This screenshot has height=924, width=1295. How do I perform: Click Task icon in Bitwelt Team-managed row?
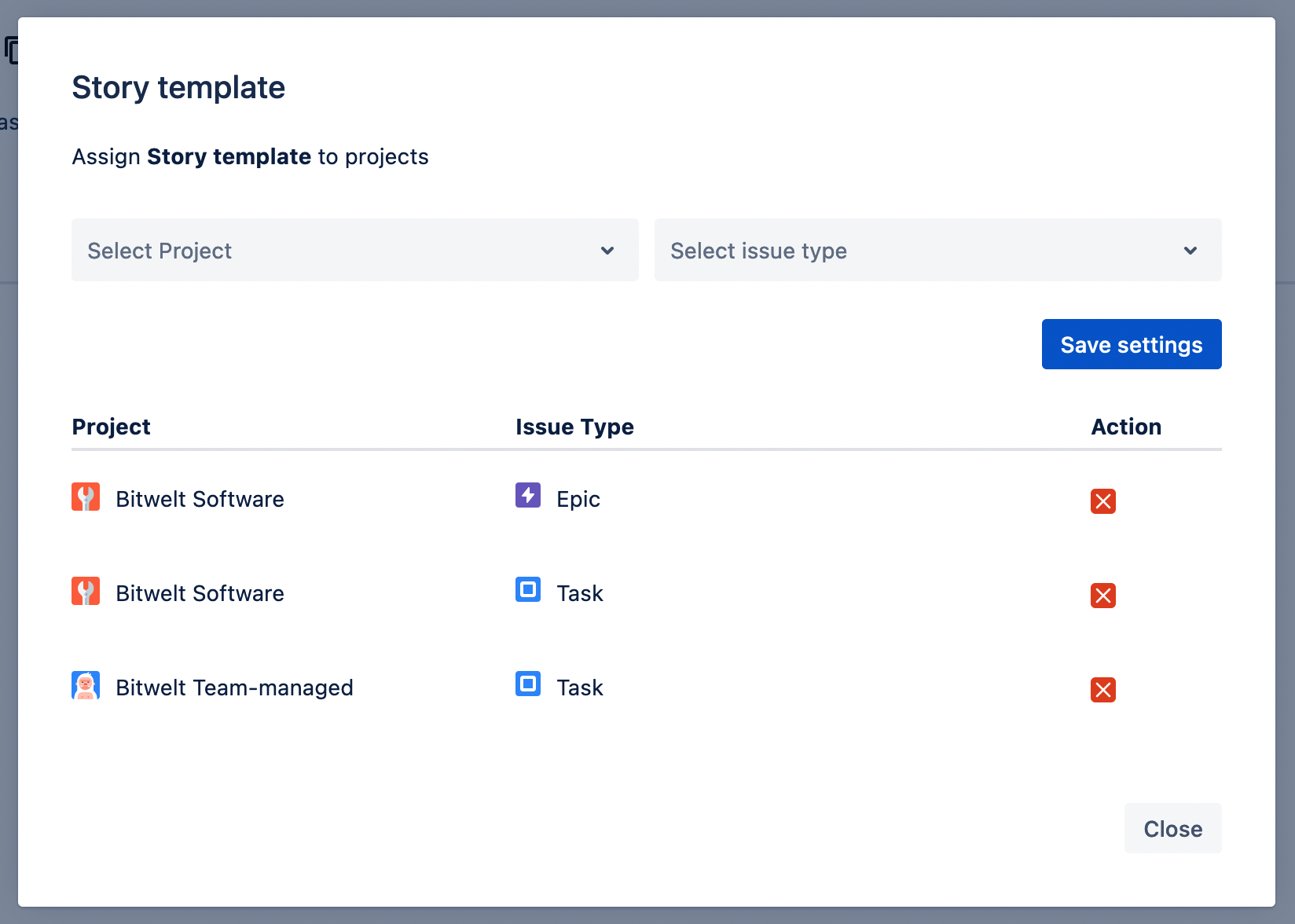point(528,684)
